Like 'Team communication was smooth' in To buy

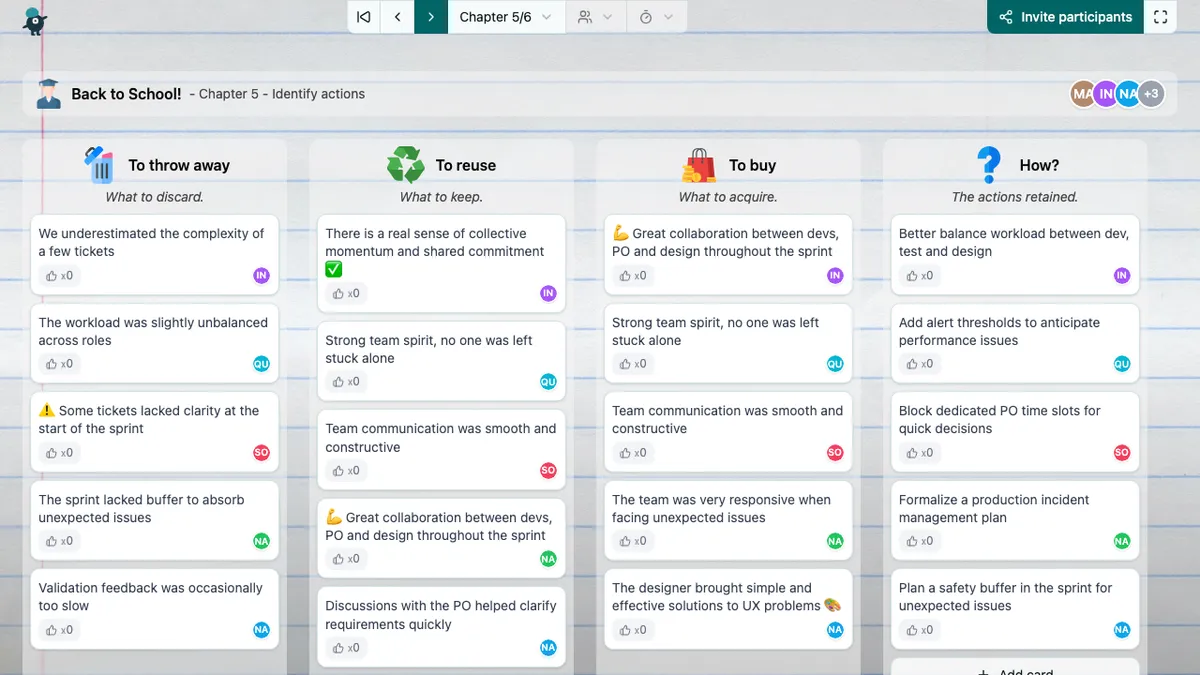coord(625,453)
